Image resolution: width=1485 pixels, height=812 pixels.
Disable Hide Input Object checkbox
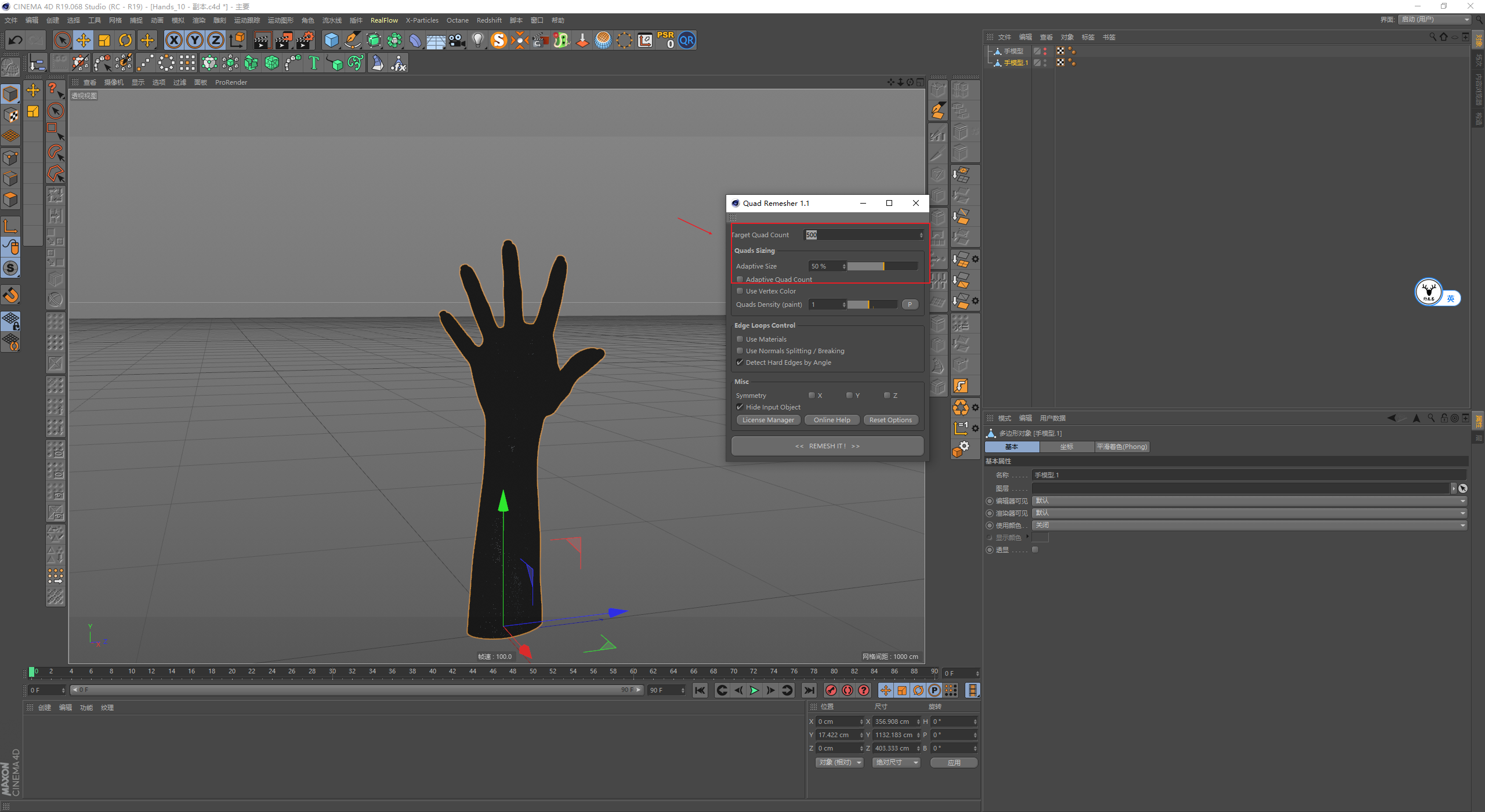coord(740,407)
